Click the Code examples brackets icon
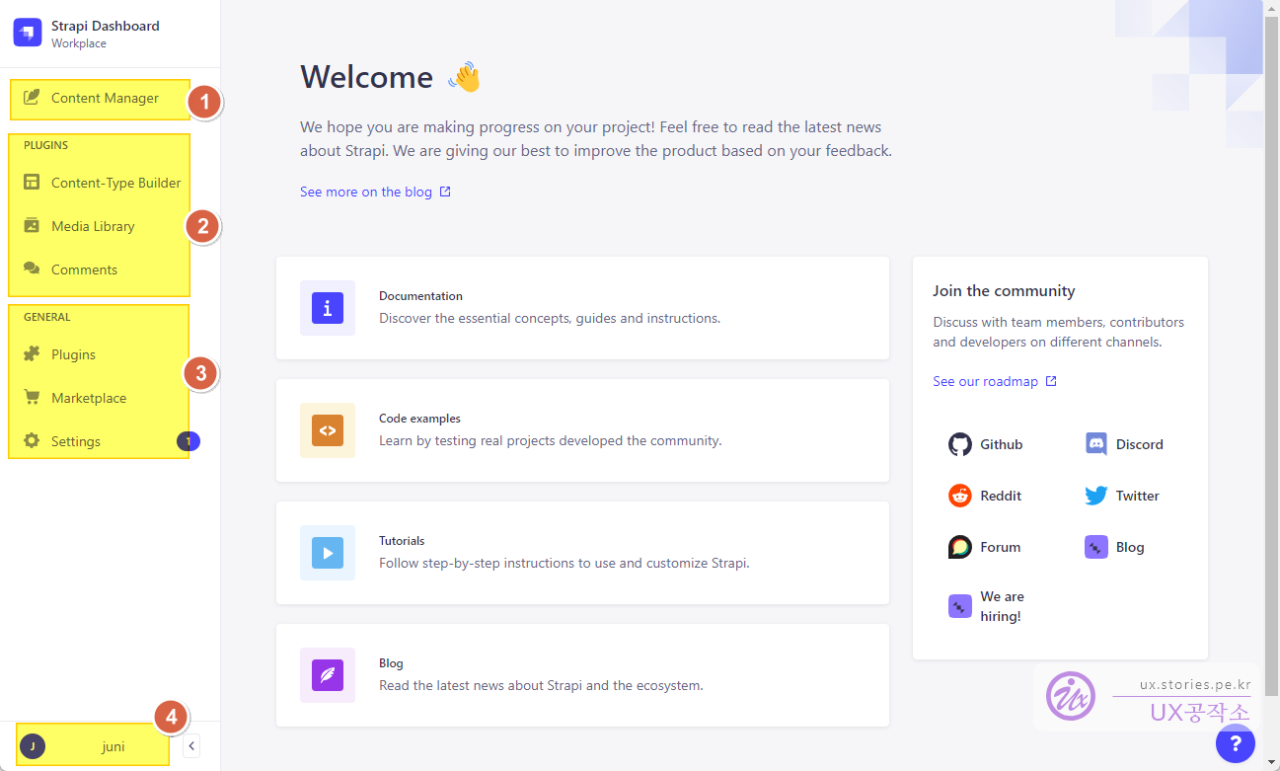 pyautogui.click(x=327, y=431)
